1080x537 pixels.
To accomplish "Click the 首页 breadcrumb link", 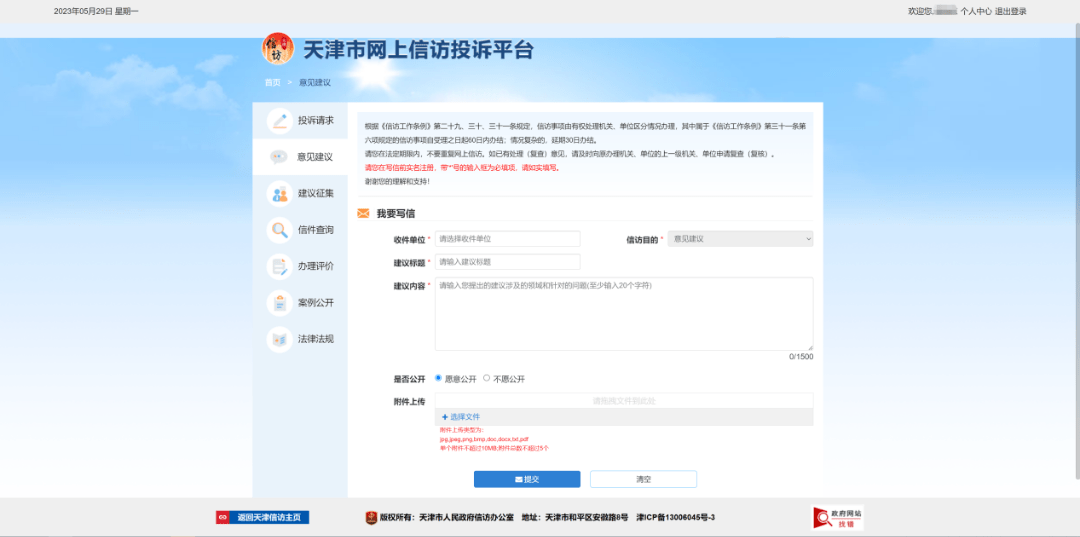I will [272, 82].
